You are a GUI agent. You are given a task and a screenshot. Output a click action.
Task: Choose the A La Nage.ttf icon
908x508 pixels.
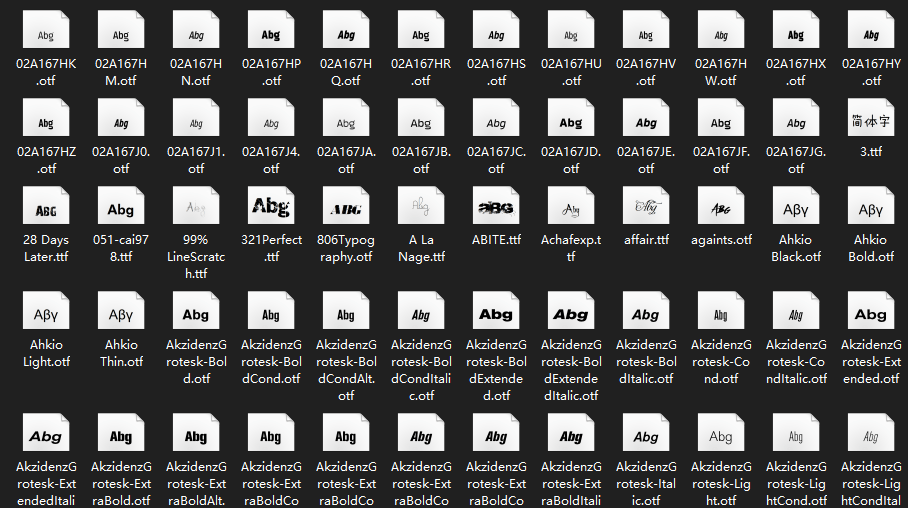point(421,207)
